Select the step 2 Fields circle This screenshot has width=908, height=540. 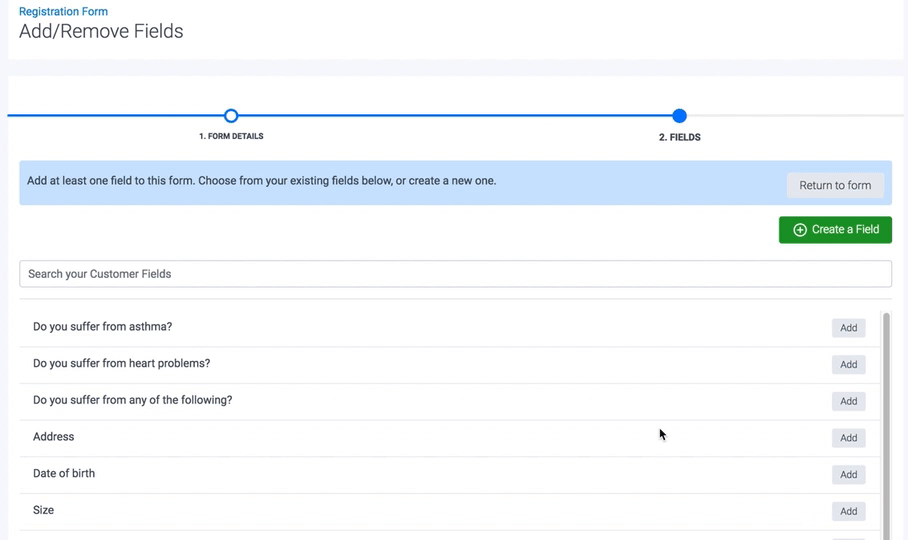[x=679, y=116]
